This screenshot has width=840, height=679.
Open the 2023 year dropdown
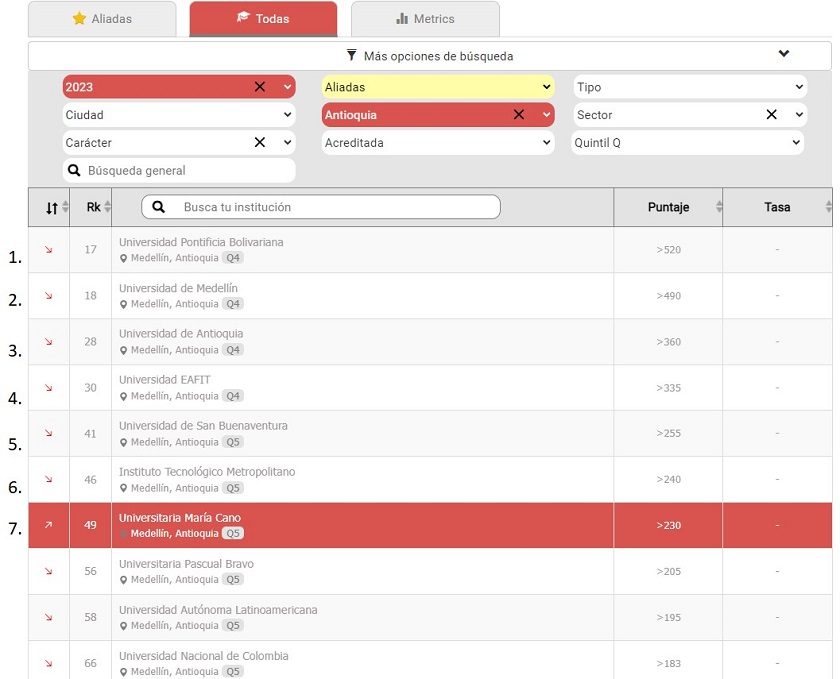(288, 87)
